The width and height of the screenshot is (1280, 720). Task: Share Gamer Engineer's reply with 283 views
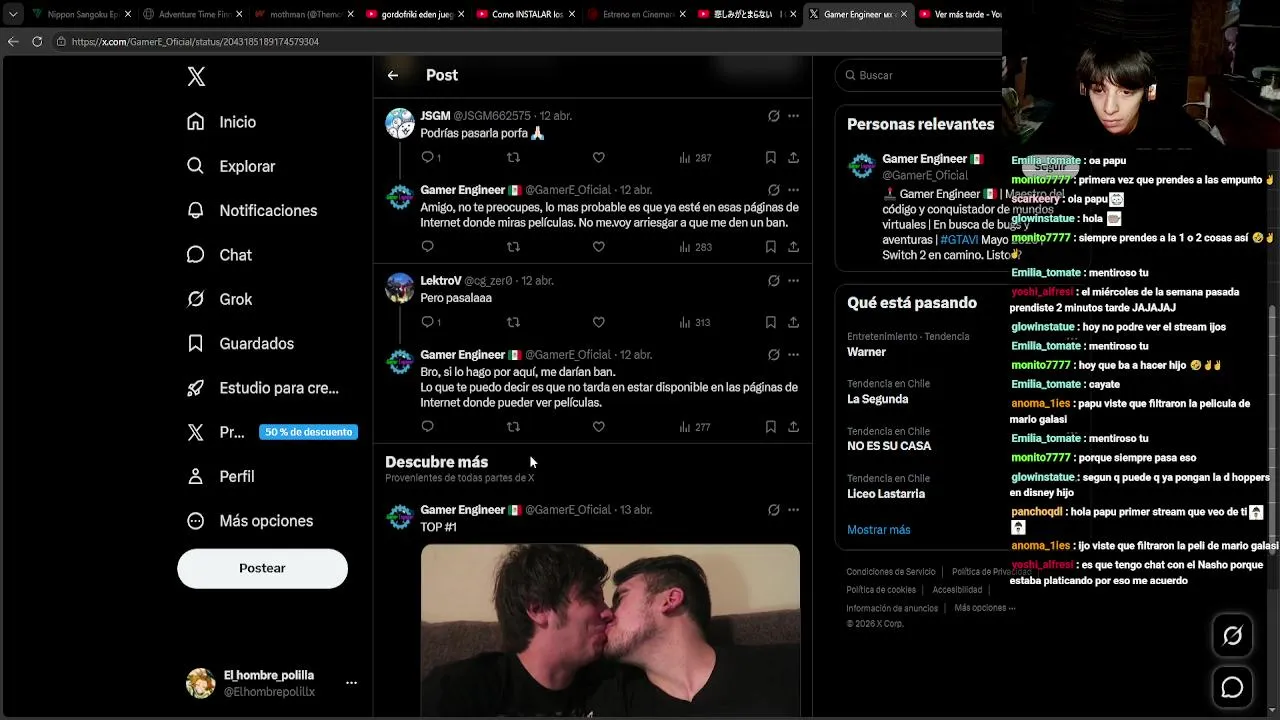coord(793,246)
